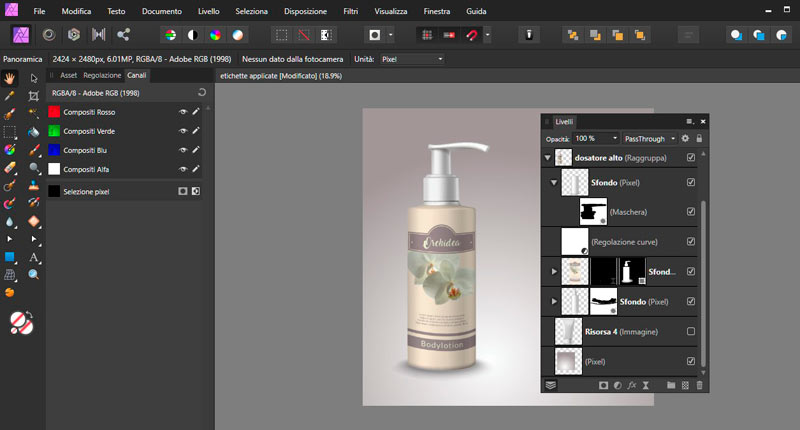Click the foreground/background colour selector circles
This screenshot has width=800, height=430.
(x=21, y=323)
